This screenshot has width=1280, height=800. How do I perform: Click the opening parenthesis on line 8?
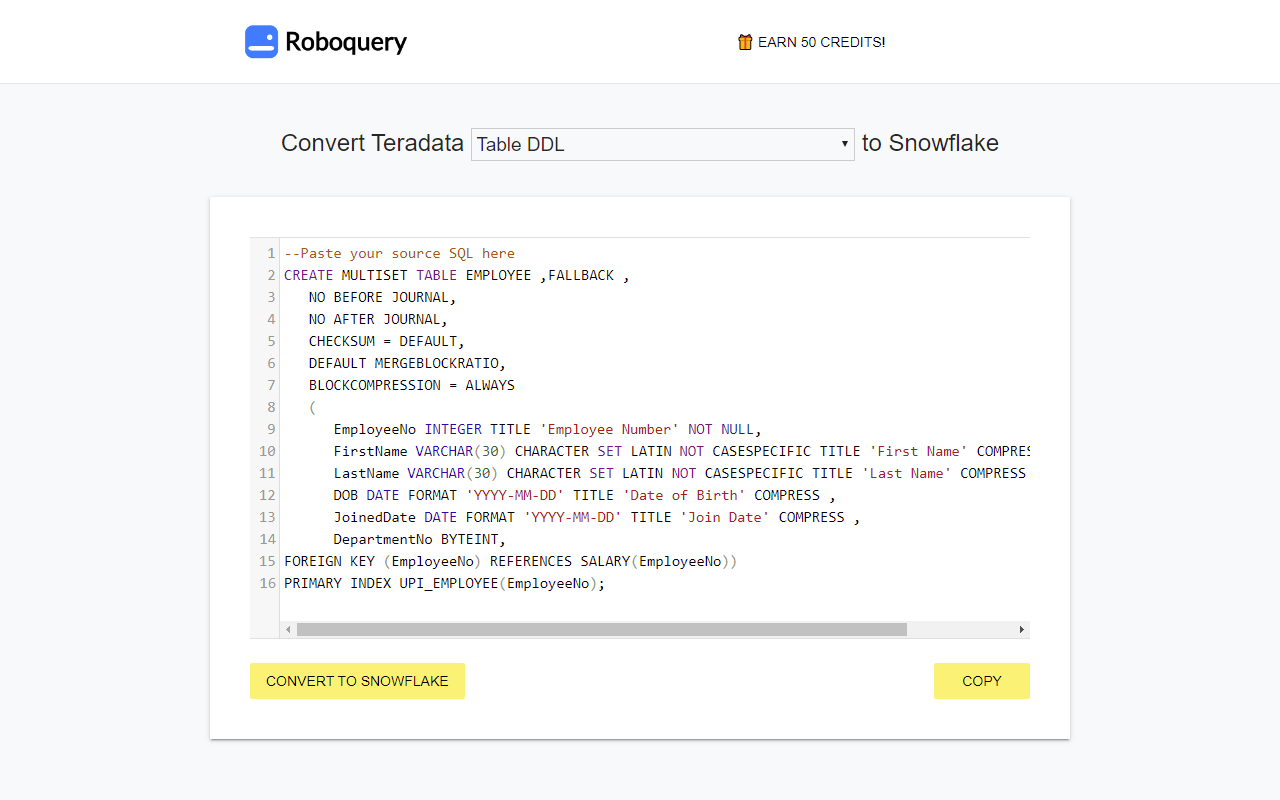(312, 407)
